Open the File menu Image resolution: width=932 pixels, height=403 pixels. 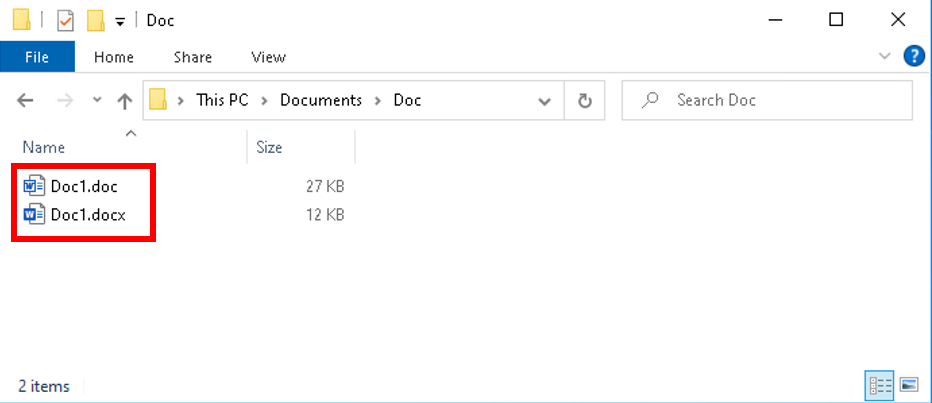[x=37, y=57]
